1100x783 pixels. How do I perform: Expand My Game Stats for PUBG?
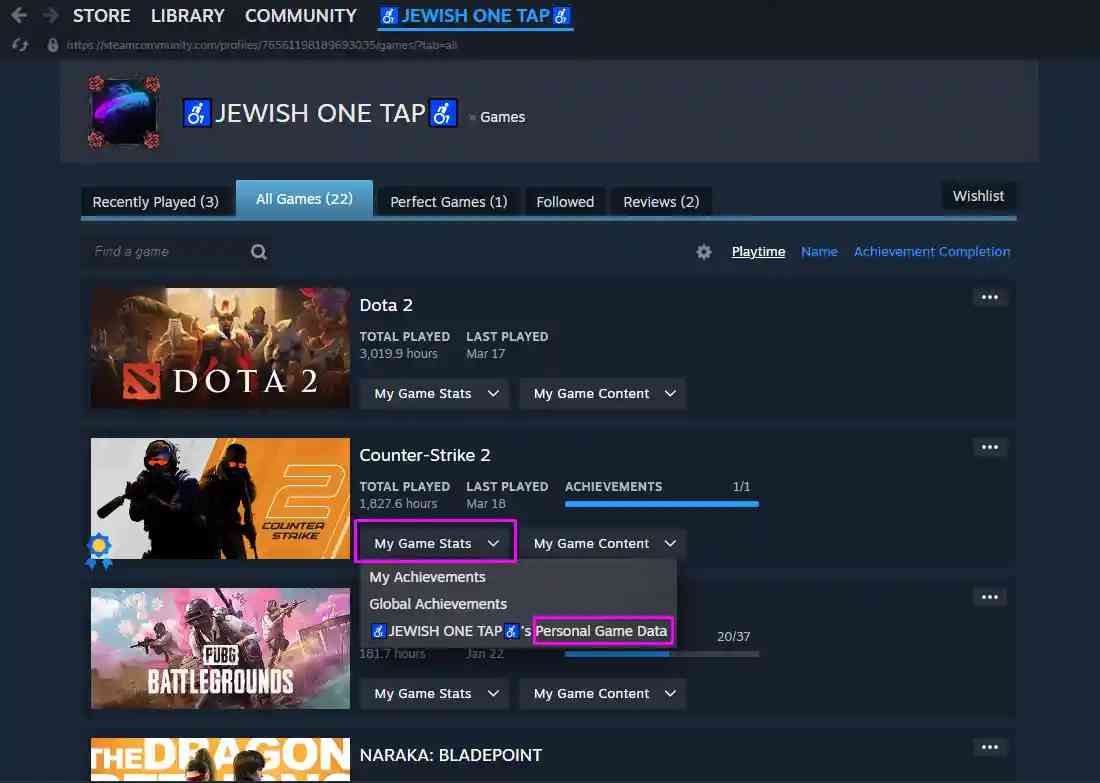[x=435, y=694]
